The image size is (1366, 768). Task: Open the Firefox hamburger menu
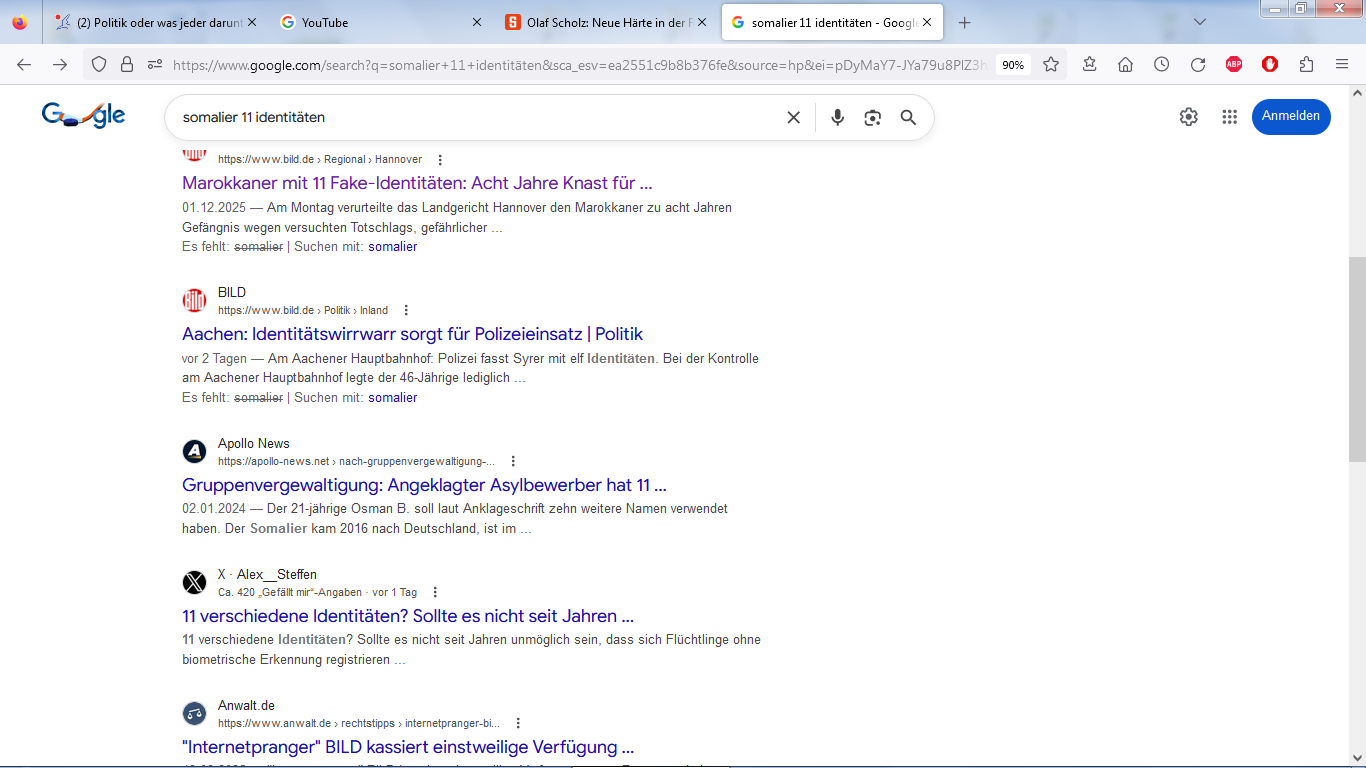[x=1342, y=64]
